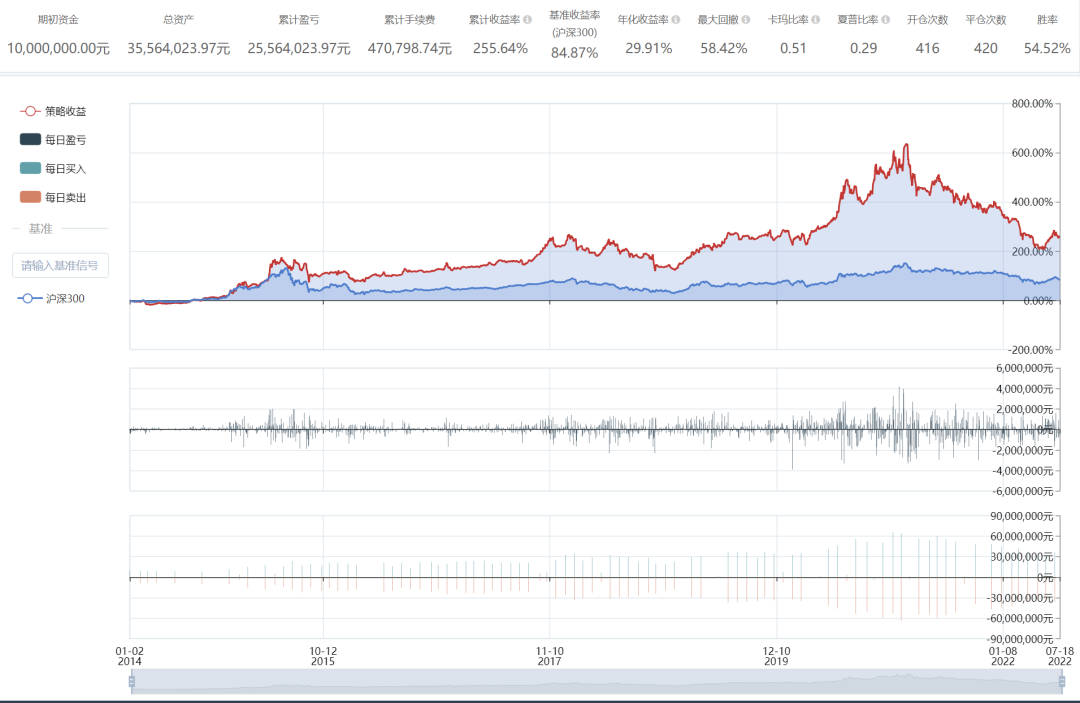Screen dimensions: 1080x703
Task: Click the 12-10 2019 x-axis date label
Action: point(776,656)
